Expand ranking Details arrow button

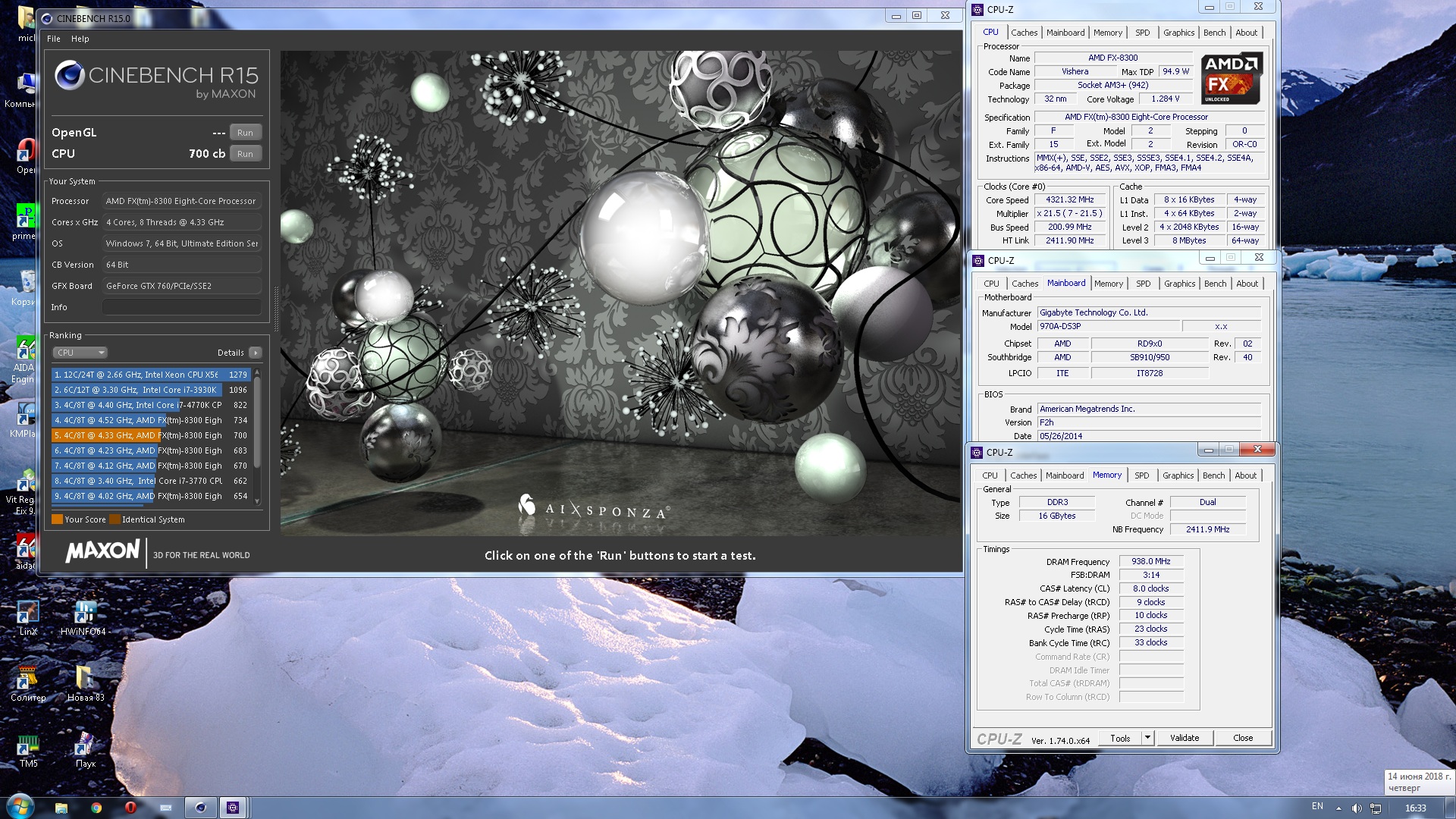pyautogui.click(x=256, y=353)
